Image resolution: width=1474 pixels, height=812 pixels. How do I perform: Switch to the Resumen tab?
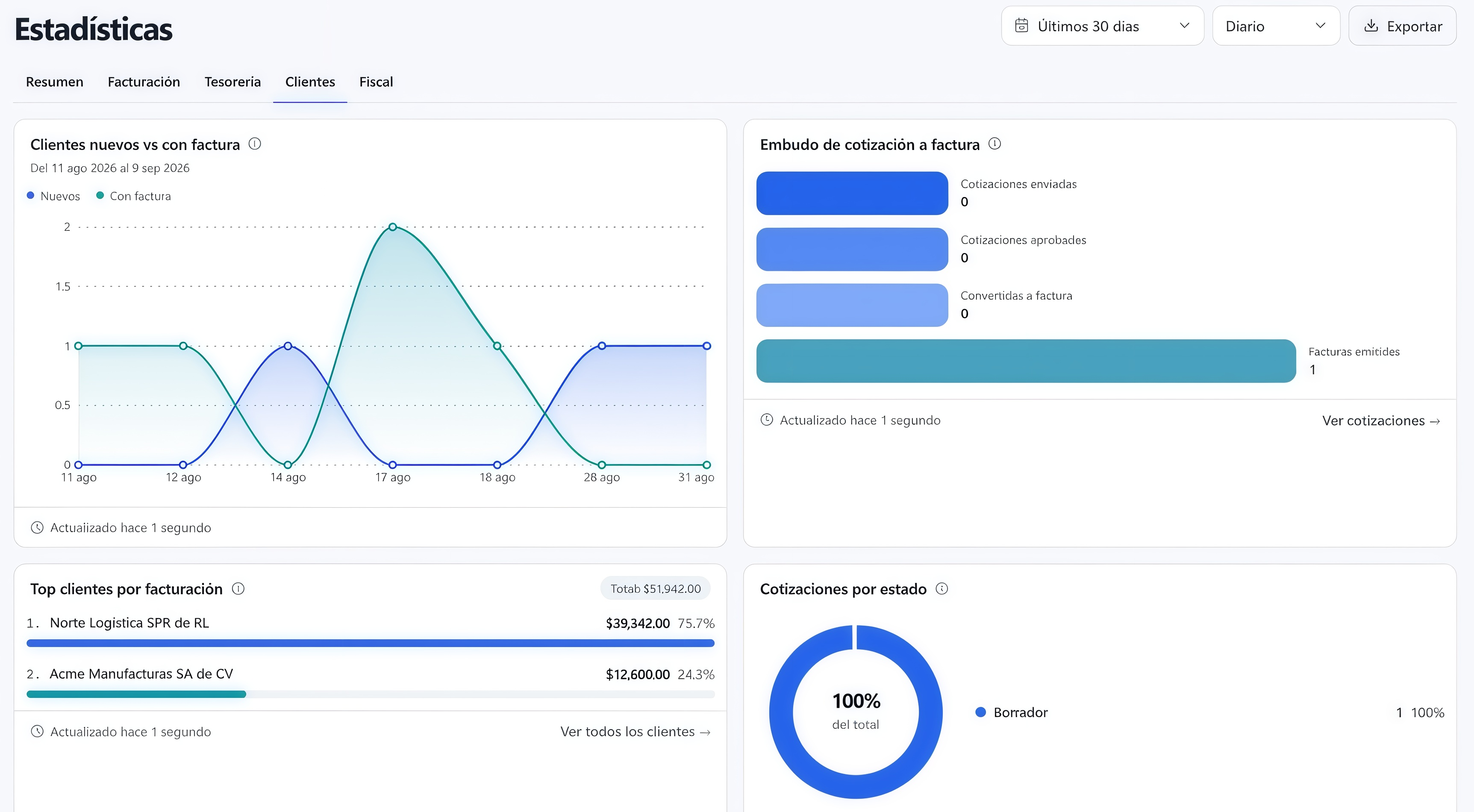click(x=54, y=82)
